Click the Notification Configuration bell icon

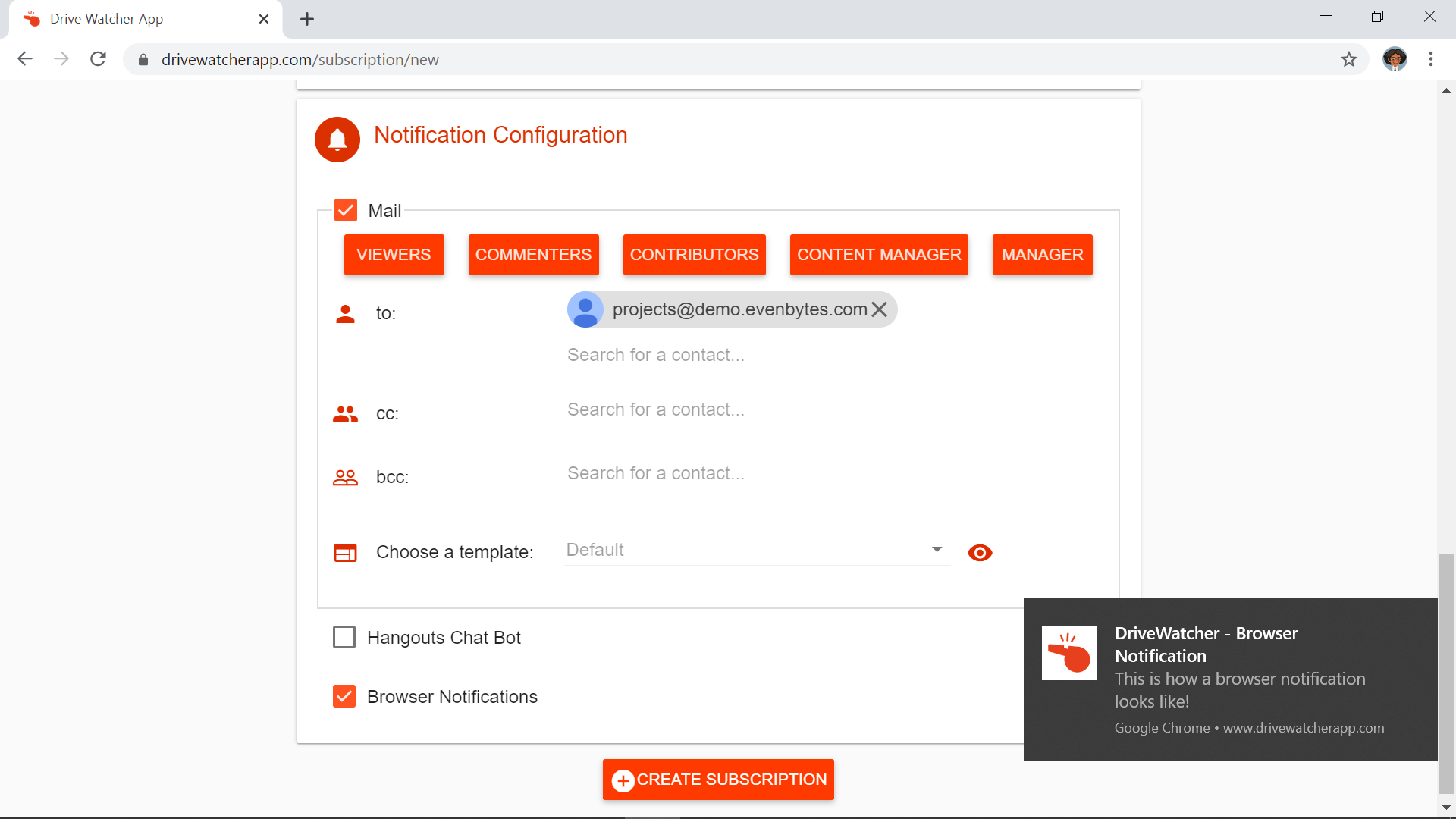coord(337,140)
